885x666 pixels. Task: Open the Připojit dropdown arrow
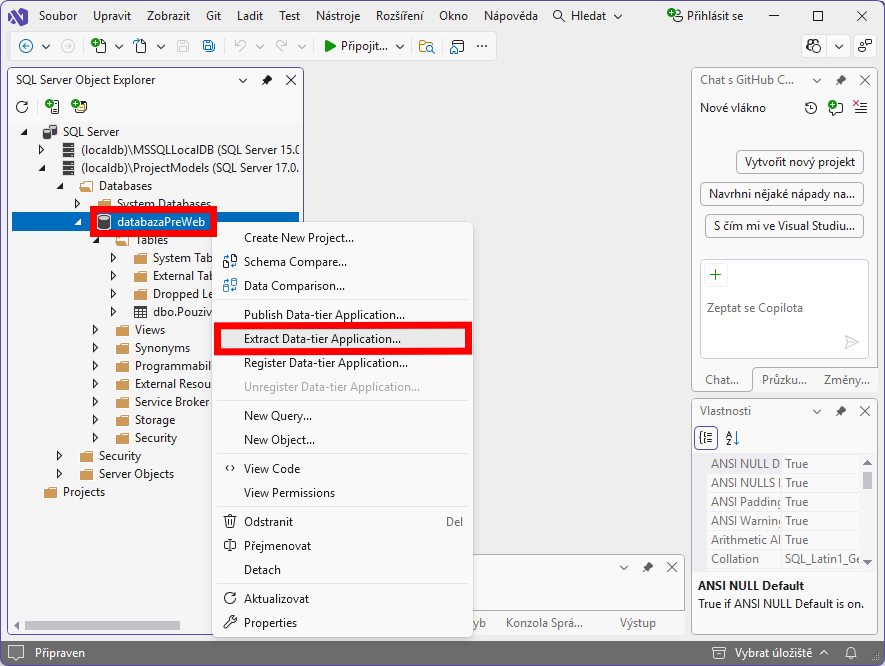tap(400, 46)
